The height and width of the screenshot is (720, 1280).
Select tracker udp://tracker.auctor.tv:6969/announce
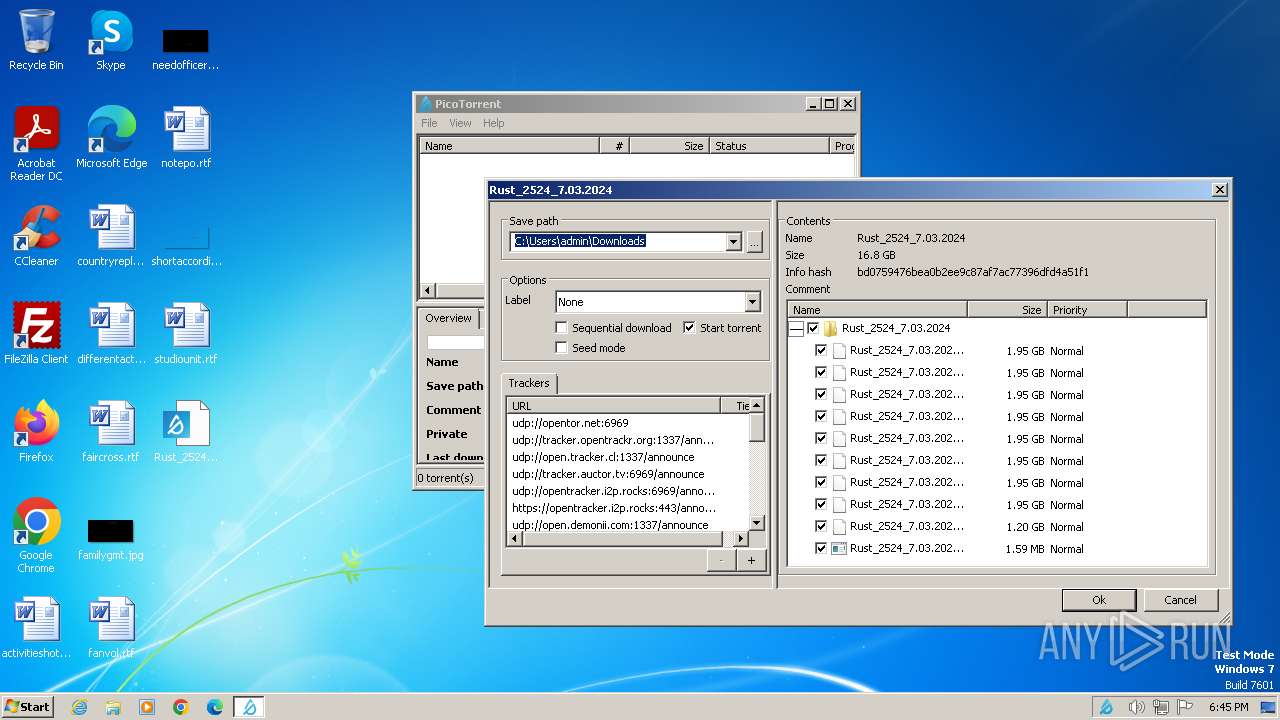pyautogui.click(x=608, y=474)
